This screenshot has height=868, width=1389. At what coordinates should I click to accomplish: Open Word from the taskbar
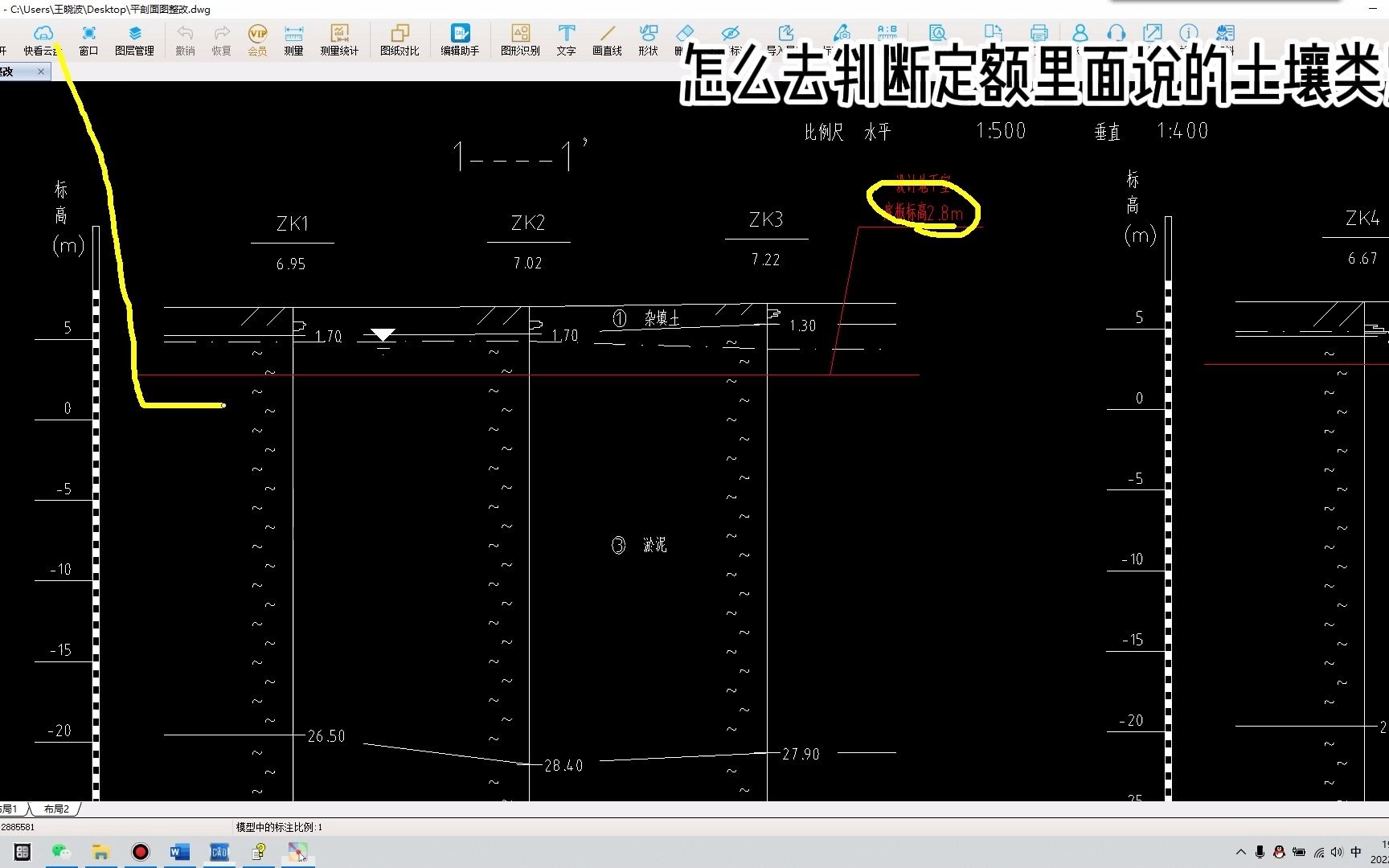pos(179,852)
